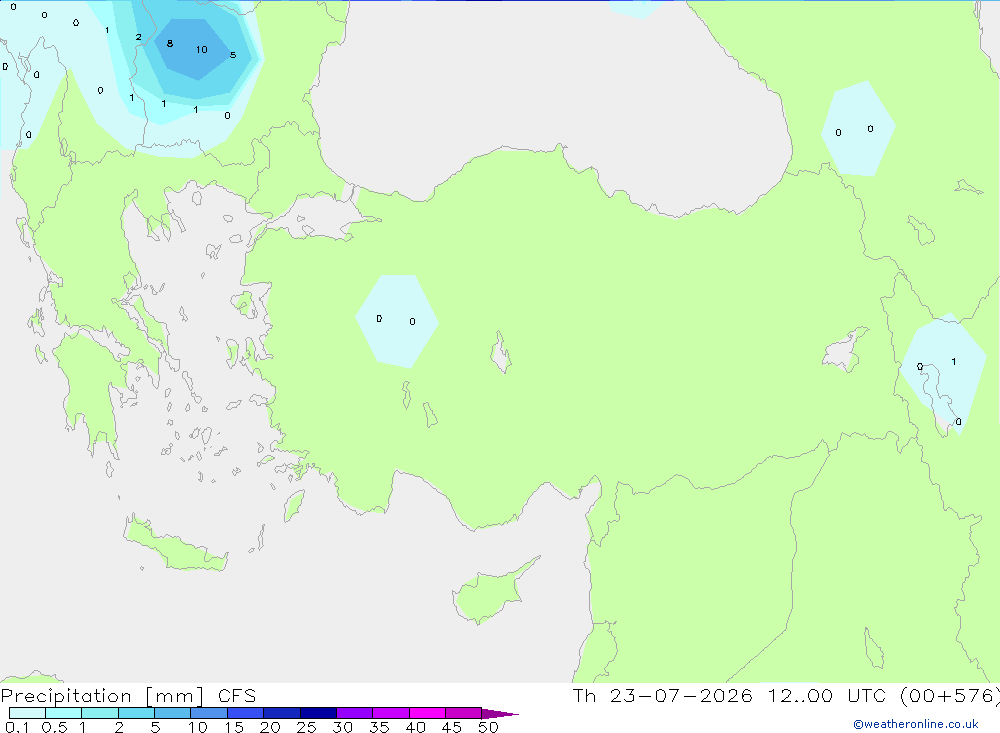Click the '(00+576)' forecast offset text

[x=950, y=695]
